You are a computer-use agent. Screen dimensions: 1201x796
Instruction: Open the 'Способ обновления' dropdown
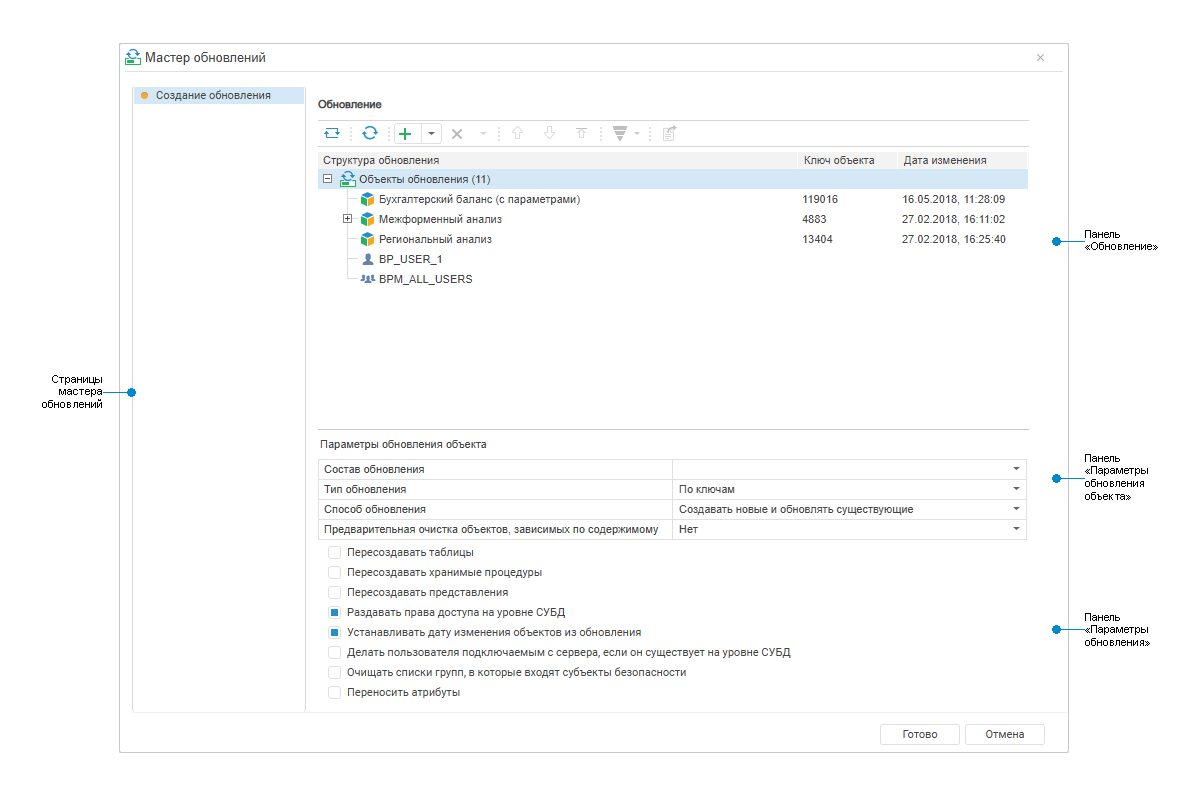coord(1016,509)
